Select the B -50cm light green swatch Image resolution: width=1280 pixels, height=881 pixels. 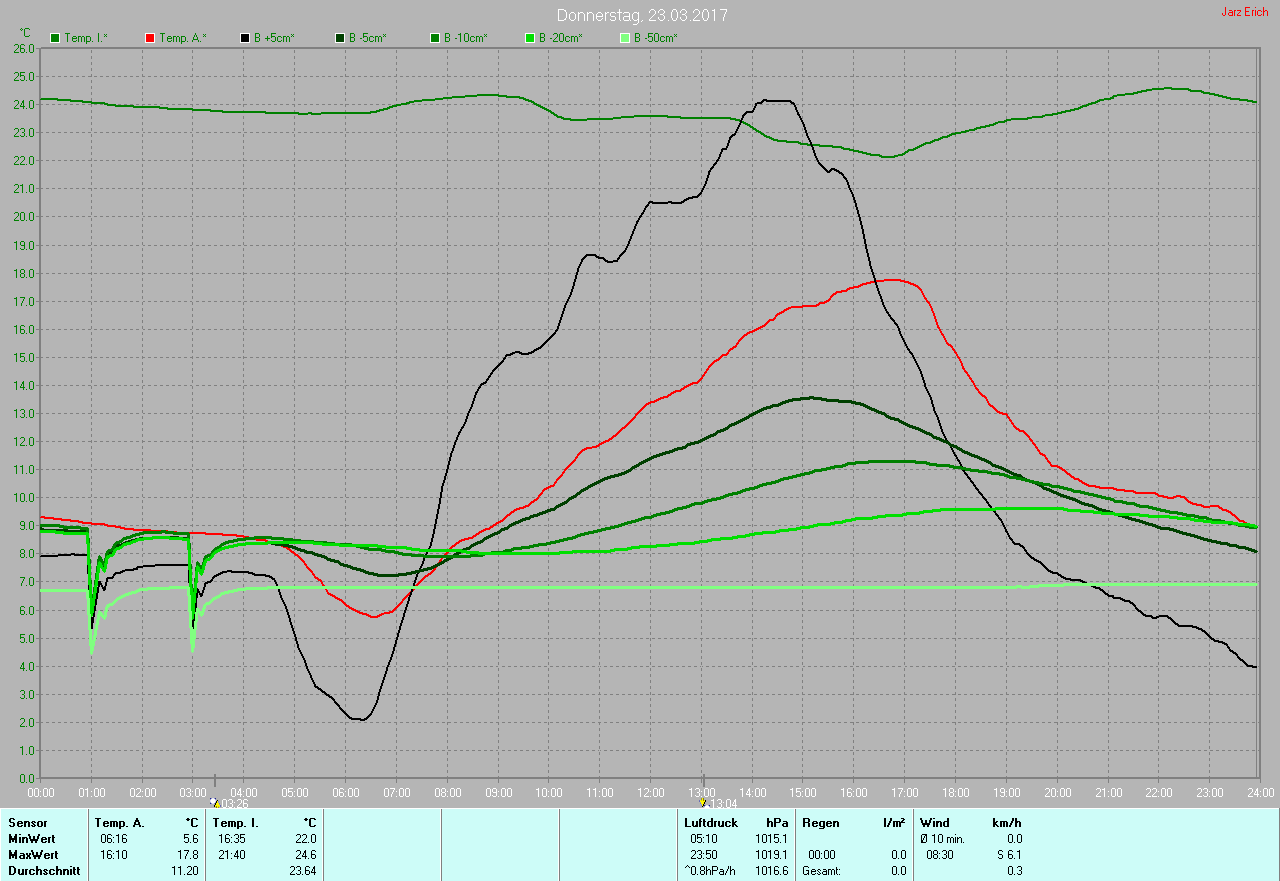point(625,38)
